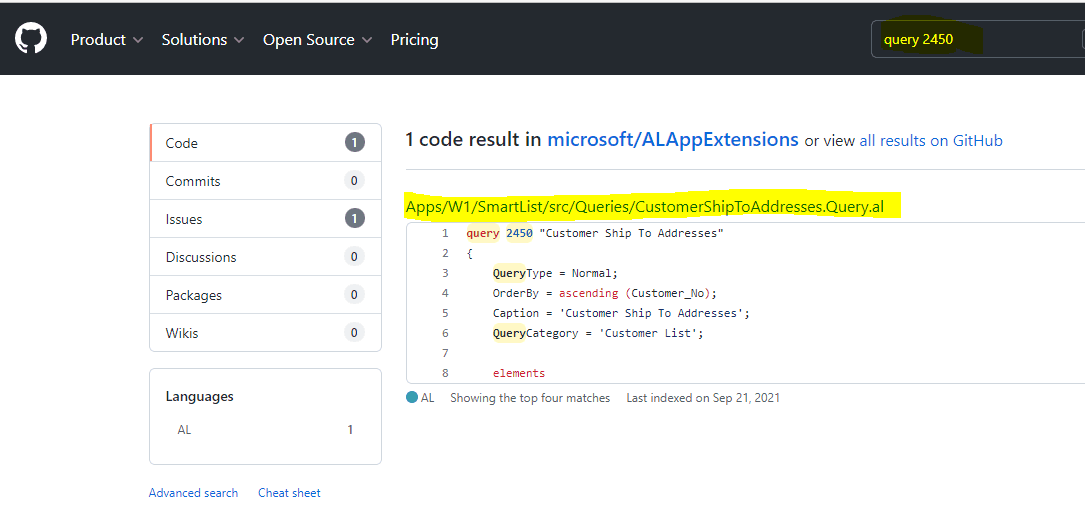Screen dimensions: 1085x508
Task: Click the Languages heading
Action: tap(199, 397)
